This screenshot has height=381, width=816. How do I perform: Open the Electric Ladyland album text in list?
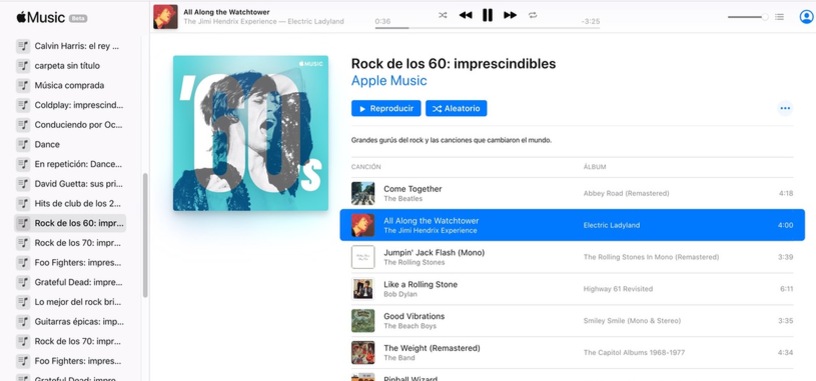point(611,225)
